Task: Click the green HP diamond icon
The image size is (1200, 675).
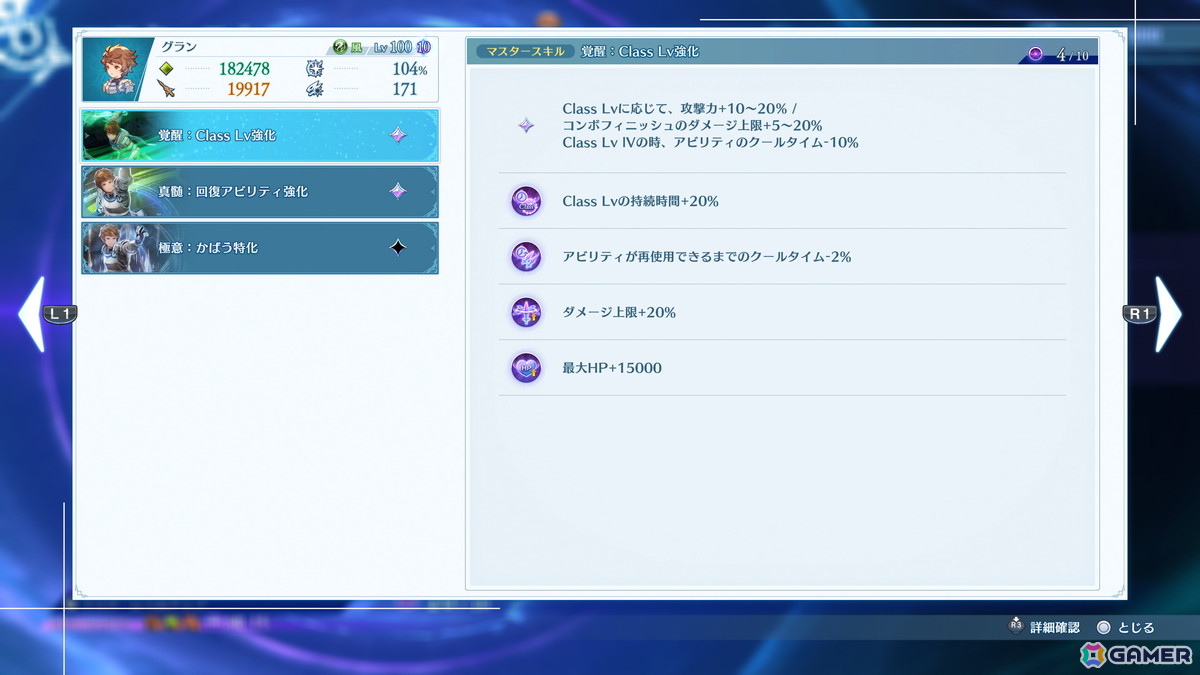Action: click(167, 69)
